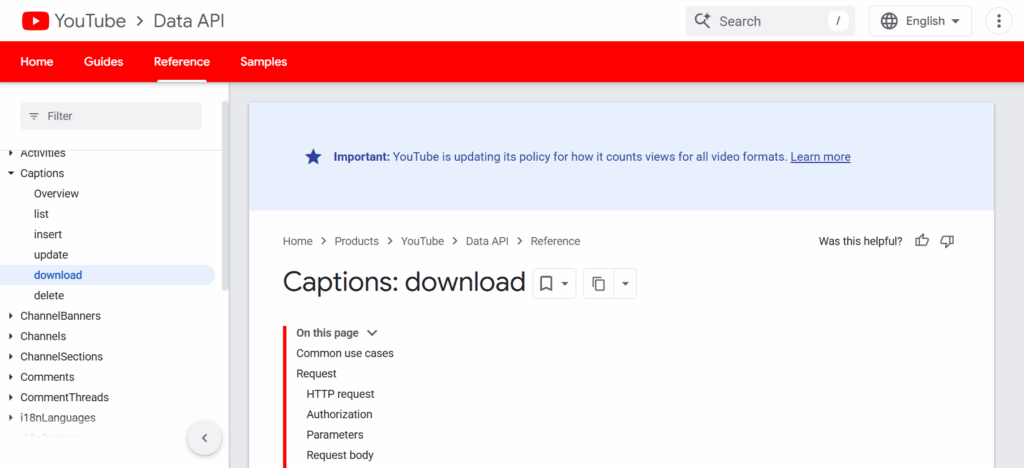Screen dimensions: 1024x468
Task: Open the Home tab
Action: coord(37,61)
